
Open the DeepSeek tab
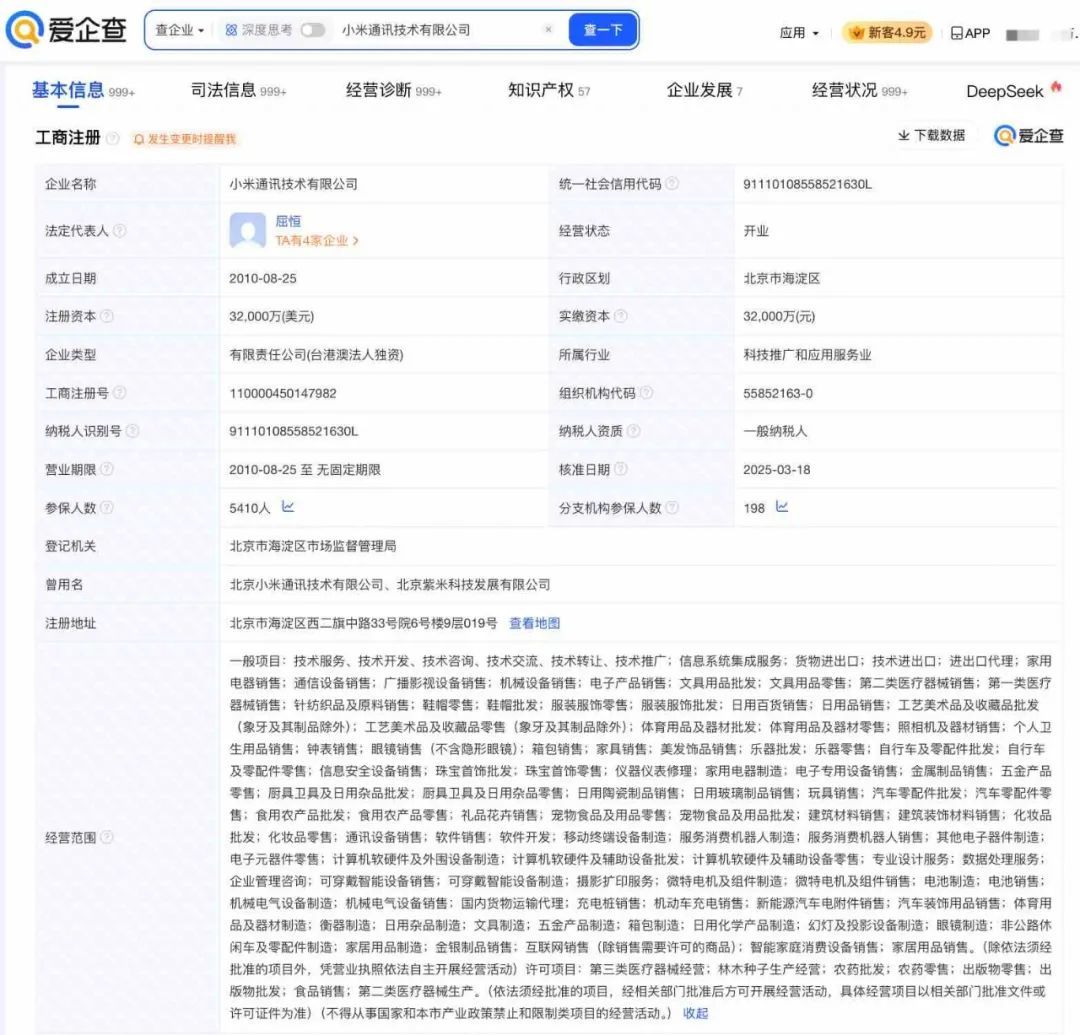coord(1012,91)
